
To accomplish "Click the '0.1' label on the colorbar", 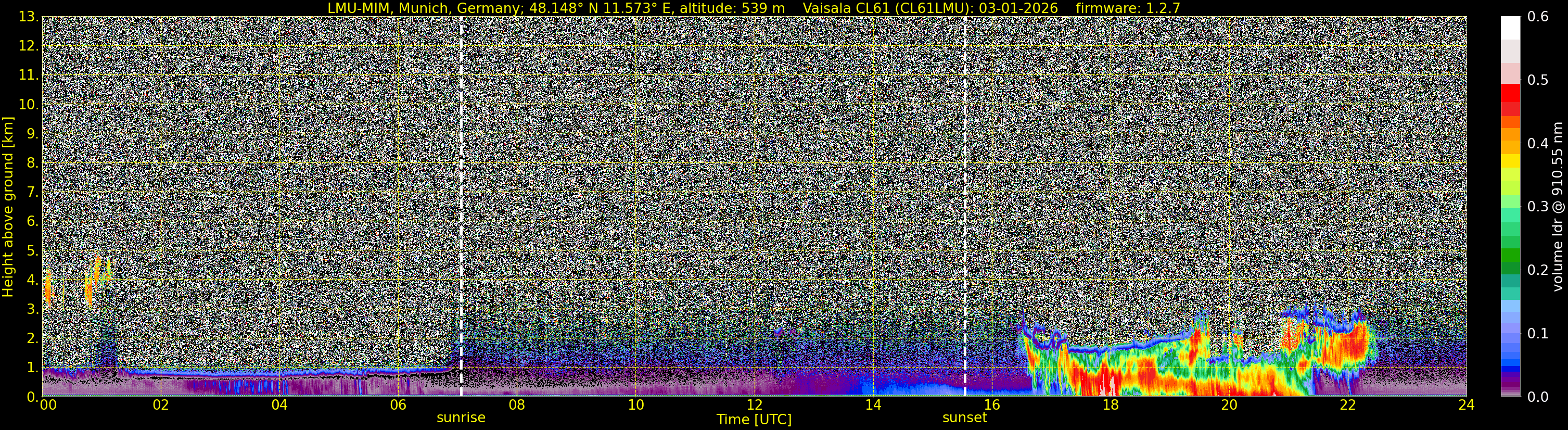I will [x=1538, y=334].
